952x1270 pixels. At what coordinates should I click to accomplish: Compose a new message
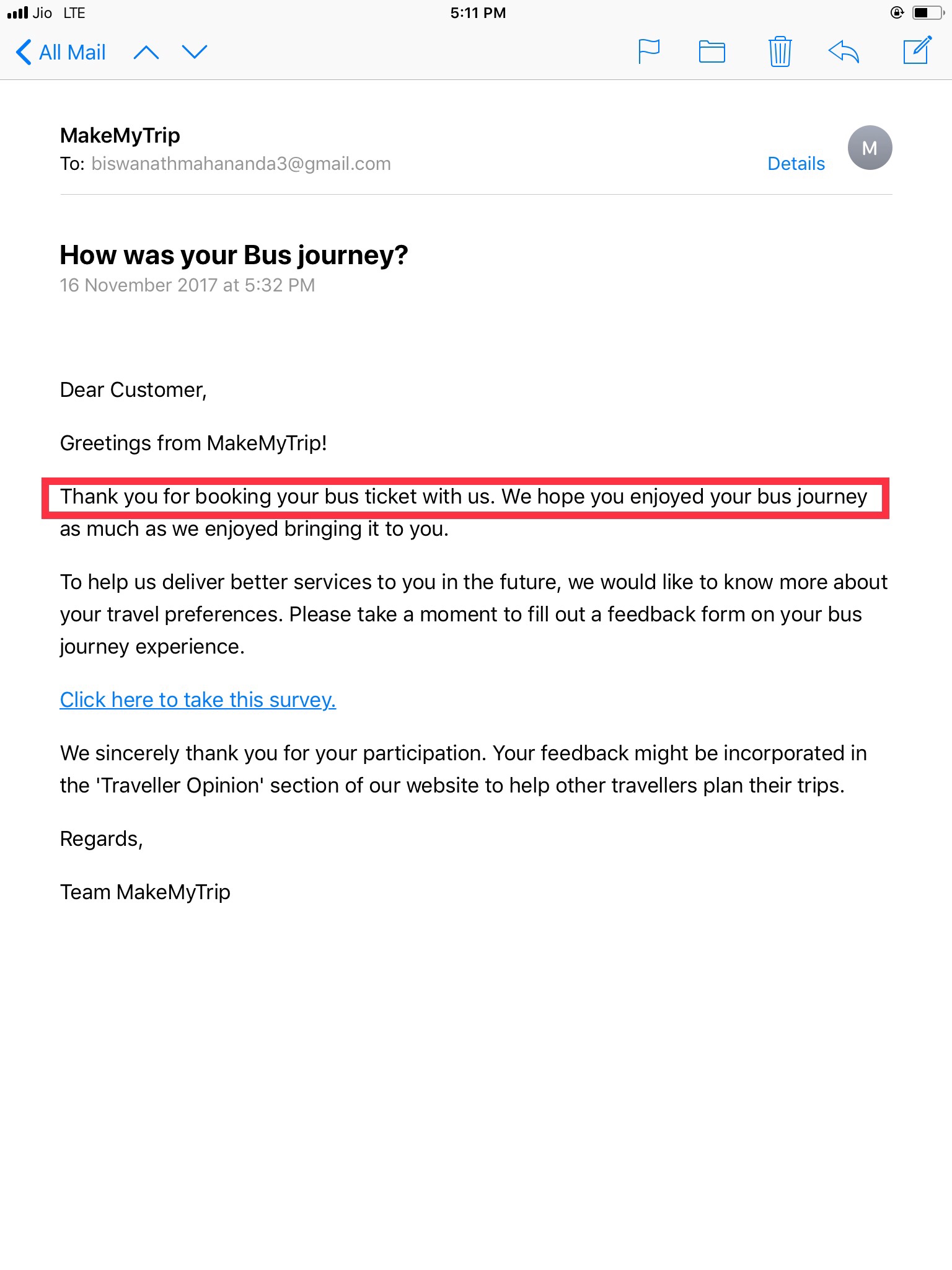[917, 51]
